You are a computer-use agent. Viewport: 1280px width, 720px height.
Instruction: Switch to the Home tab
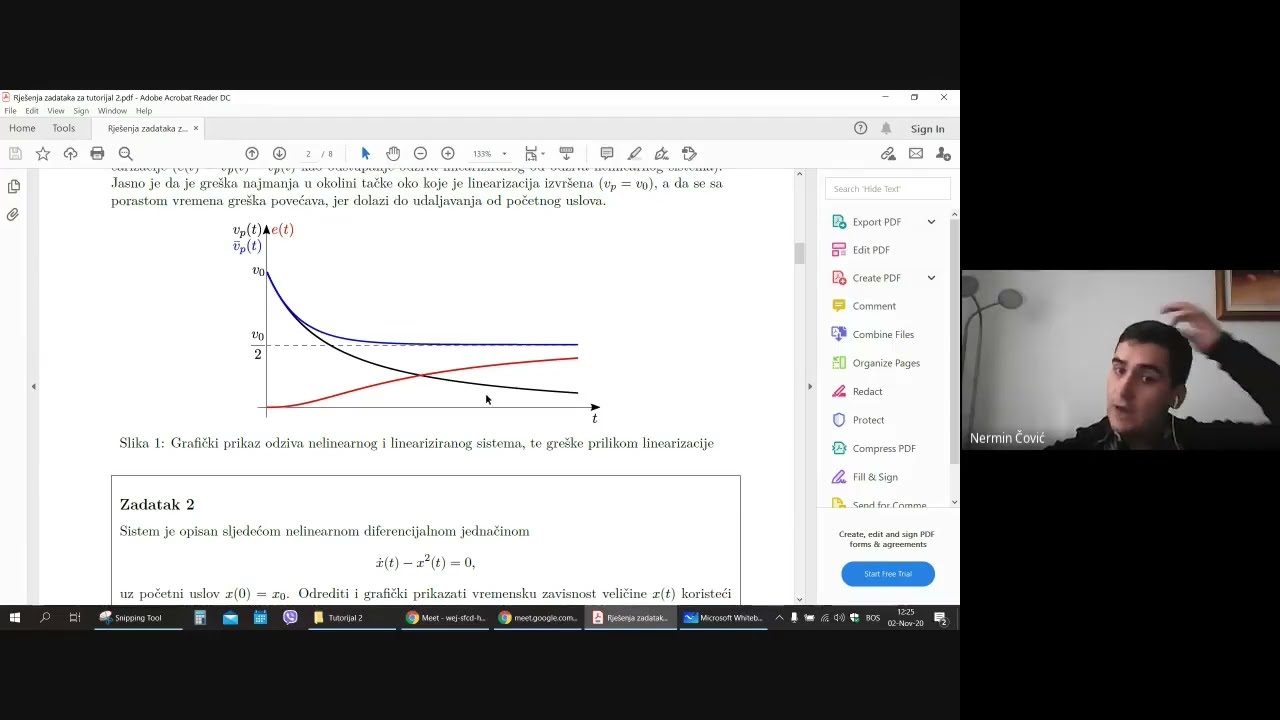[22, 128]
